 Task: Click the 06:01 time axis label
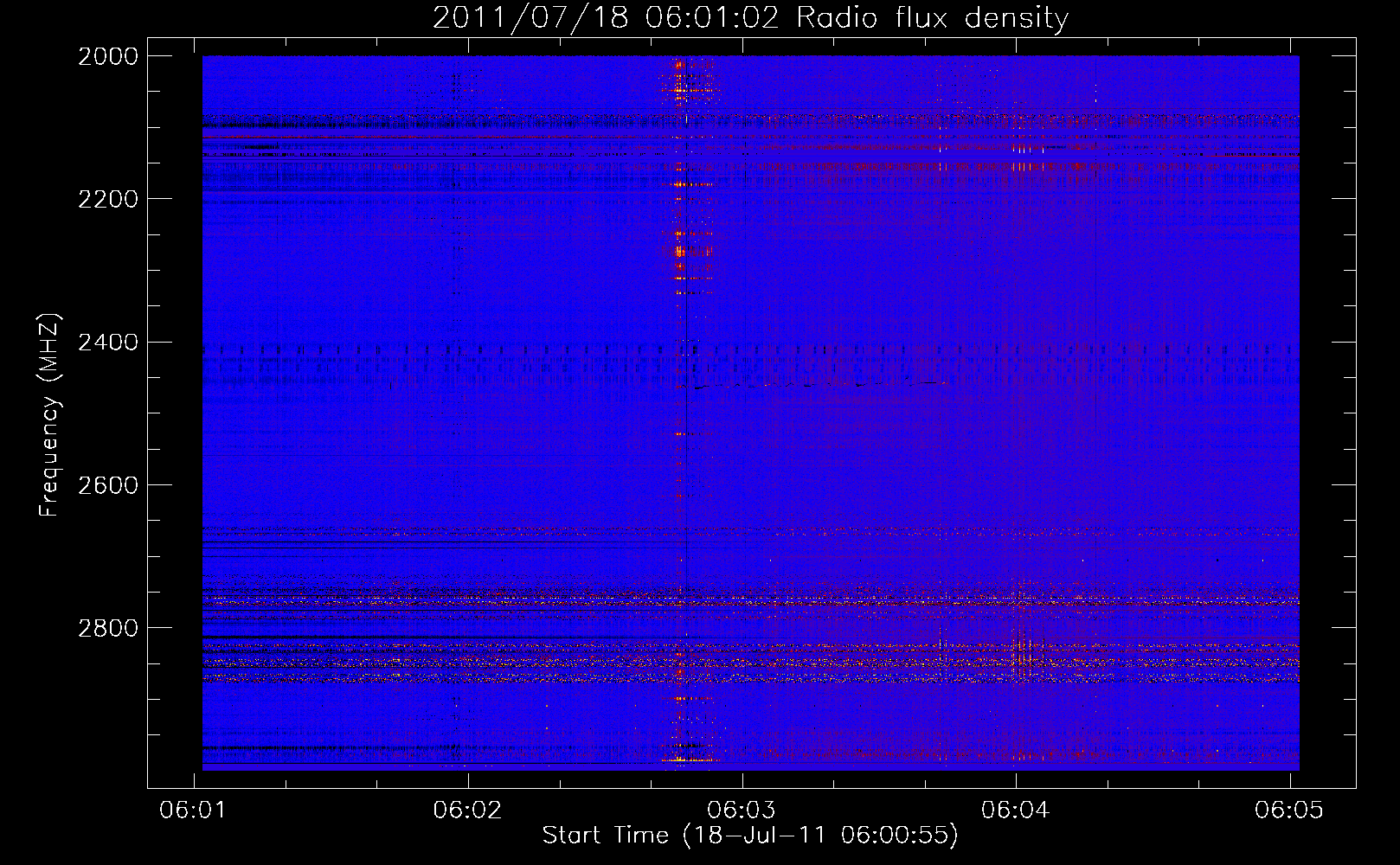point(194,810)
